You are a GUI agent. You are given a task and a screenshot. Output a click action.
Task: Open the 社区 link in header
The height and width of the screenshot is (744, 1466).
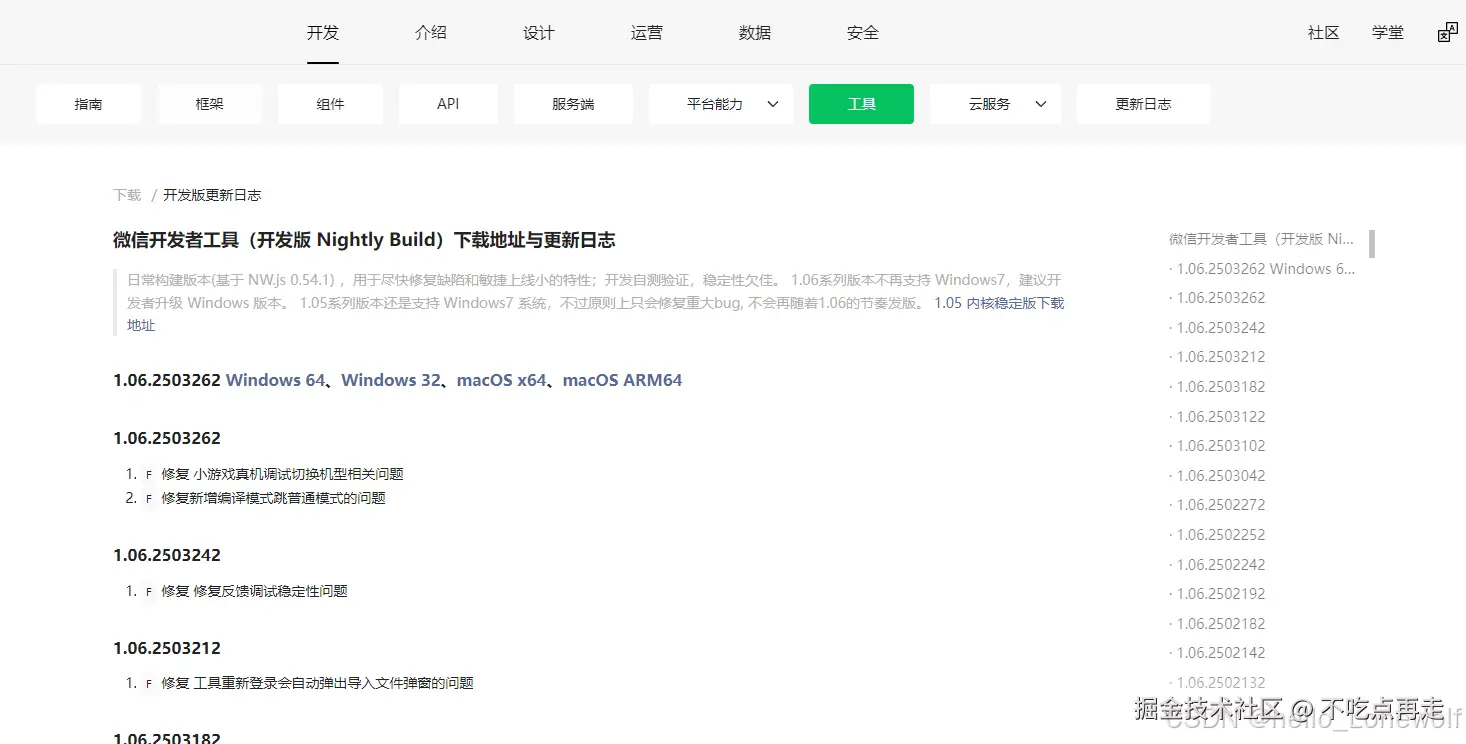pyautogui.click(x=1324, y=33)
